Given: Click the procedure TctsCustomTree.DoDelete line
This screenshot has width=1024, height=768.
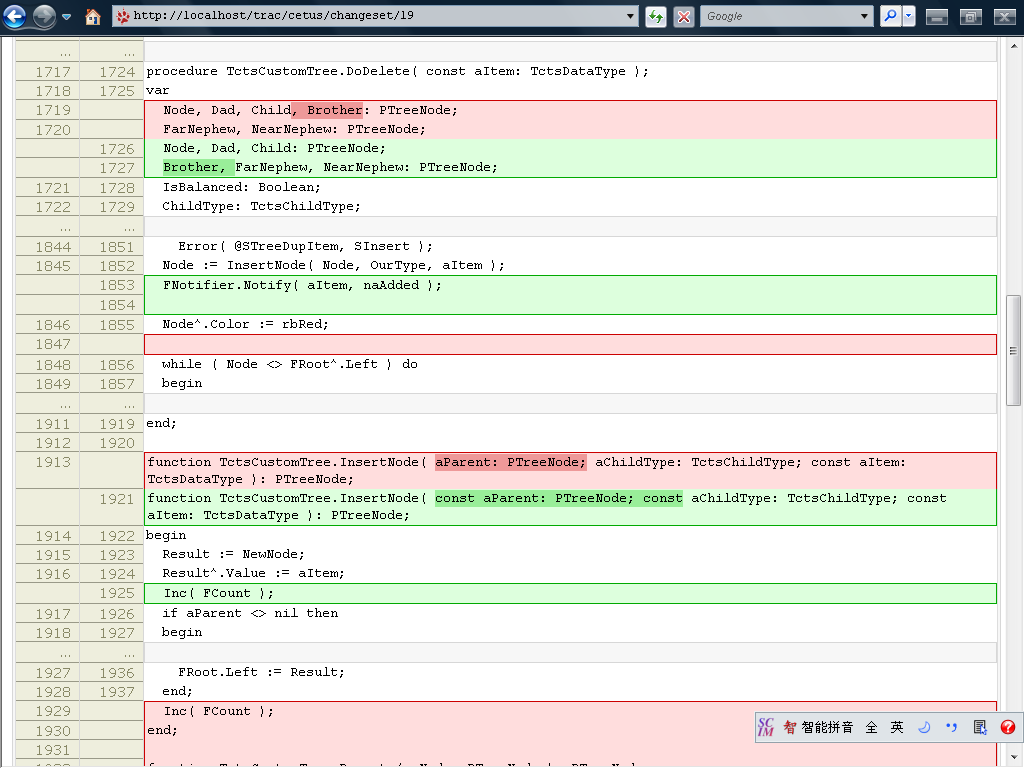Looking at the screenshot, I should click(397, 71).
